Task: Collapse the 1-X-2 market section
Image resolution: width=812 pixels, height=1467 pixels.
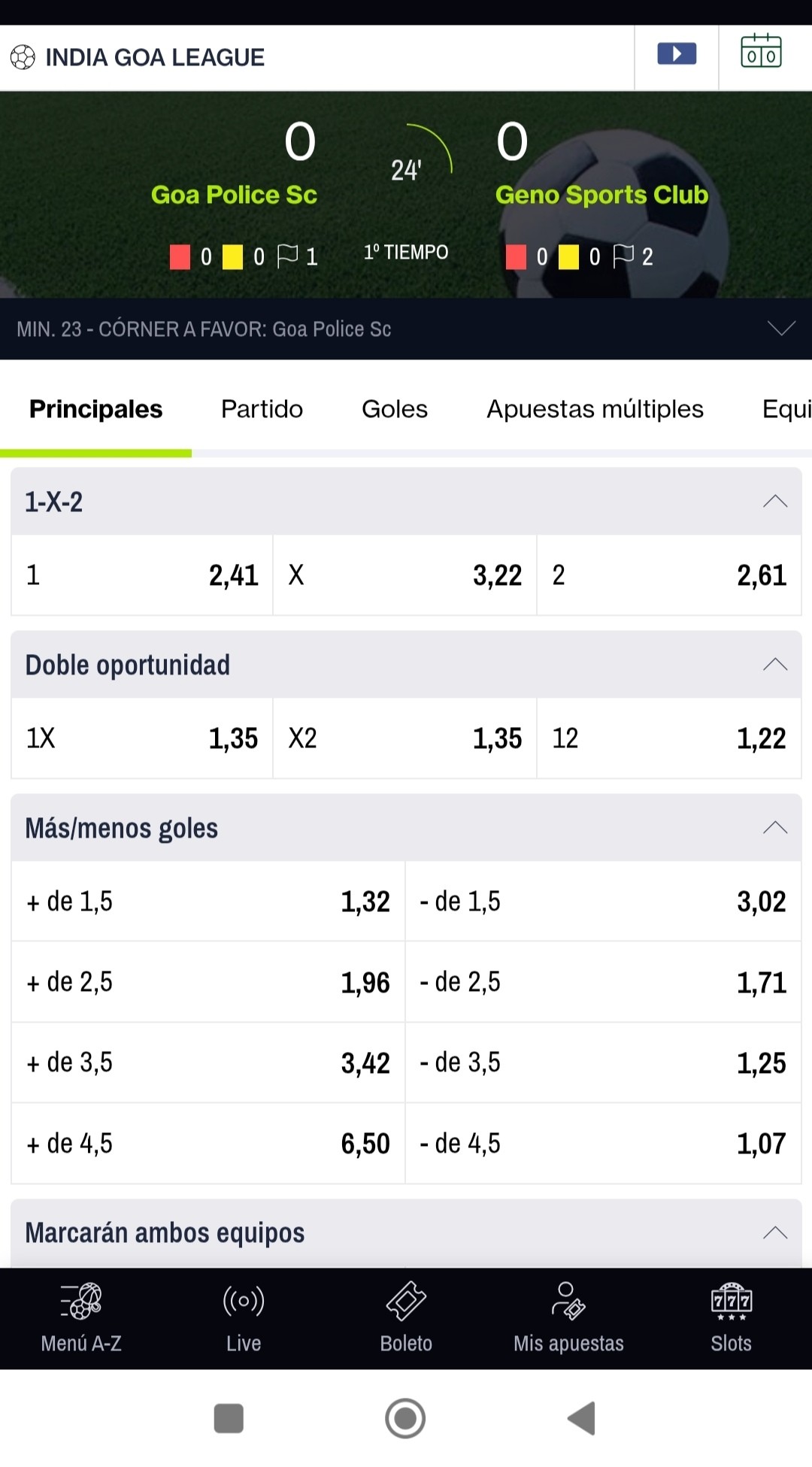Action: coord(775,502)
